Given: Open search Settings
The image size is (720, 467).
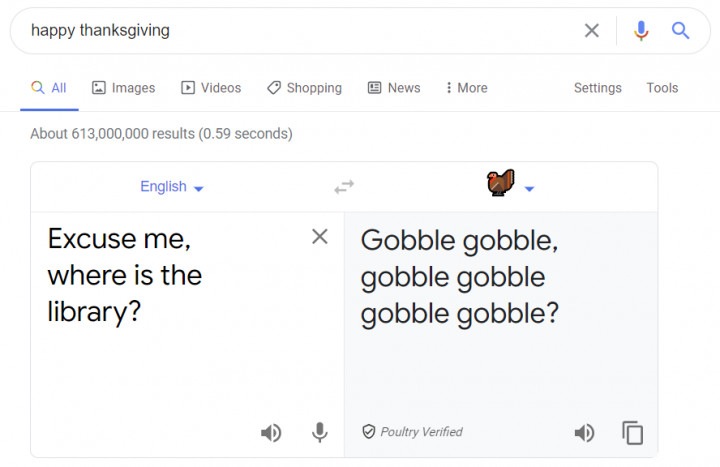Looking at the screenshot, I should (597, 88).
